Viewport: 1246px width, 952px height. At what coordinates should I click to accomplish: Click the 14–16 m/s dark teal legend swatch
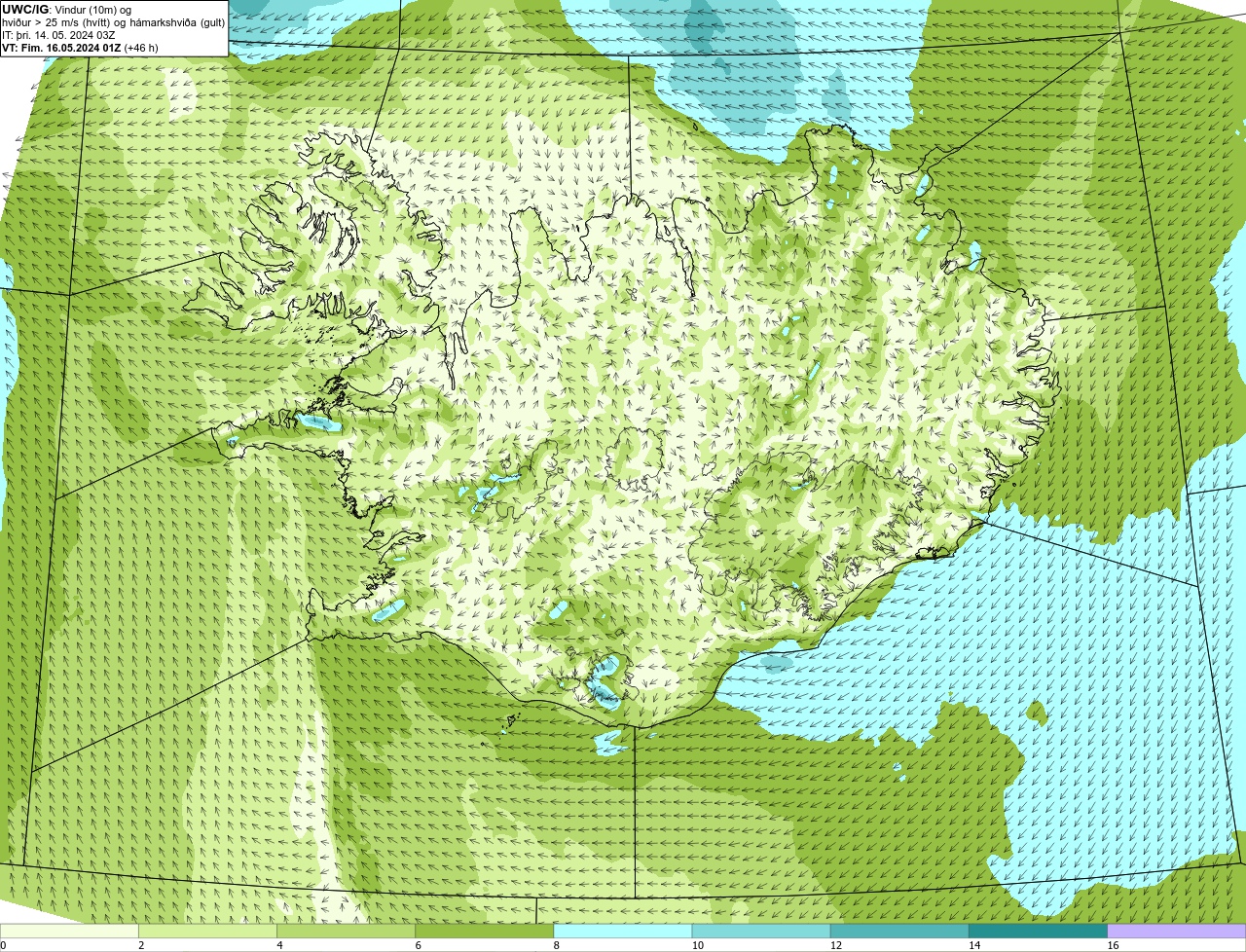pyautogui.click(x=1038, y=931)
